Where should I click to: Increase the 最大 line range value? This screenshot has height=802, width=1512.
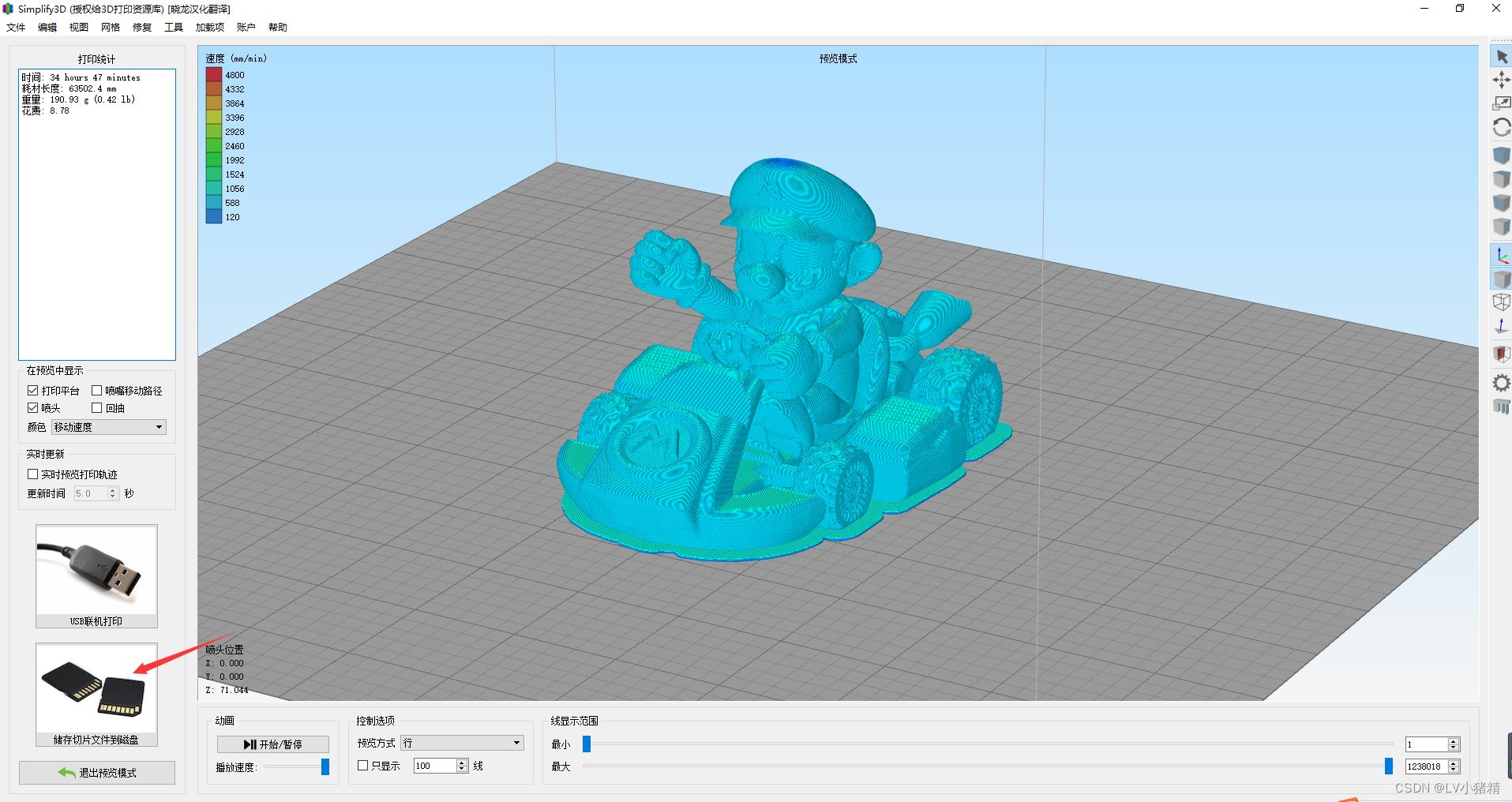(1453, 763)
